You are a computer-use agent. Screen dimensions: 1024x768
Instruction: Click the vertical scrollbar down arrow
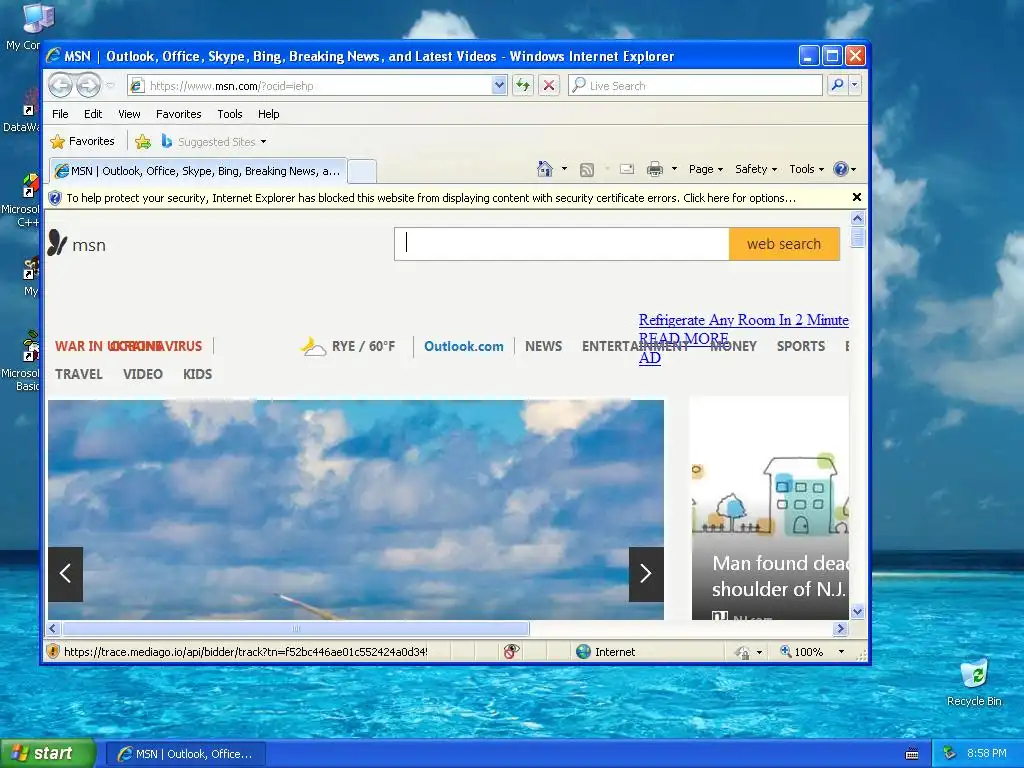tap(857, 612)
